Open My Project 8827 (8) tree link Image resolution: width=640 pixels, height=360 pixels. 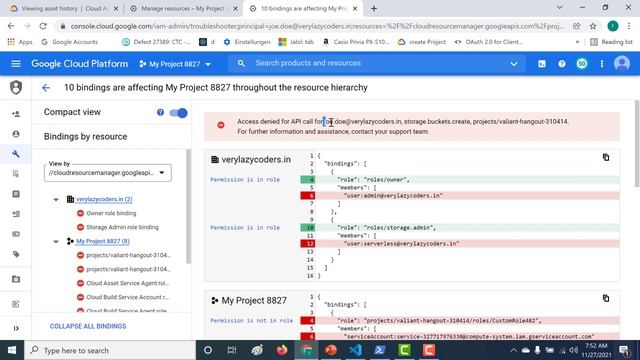(102, 241)
